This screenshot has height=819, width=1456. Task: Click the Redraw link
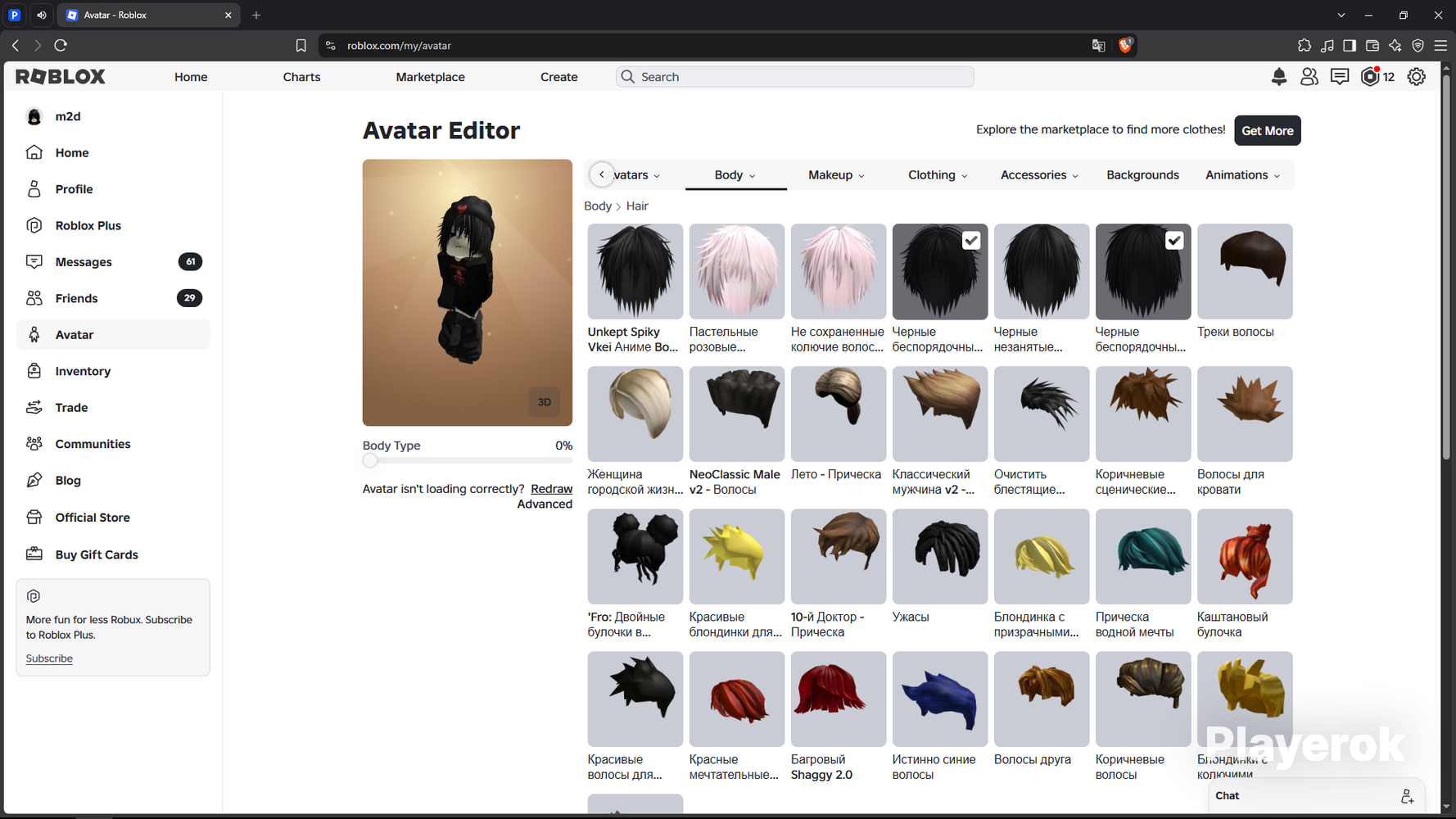click(x=551, y=489)
